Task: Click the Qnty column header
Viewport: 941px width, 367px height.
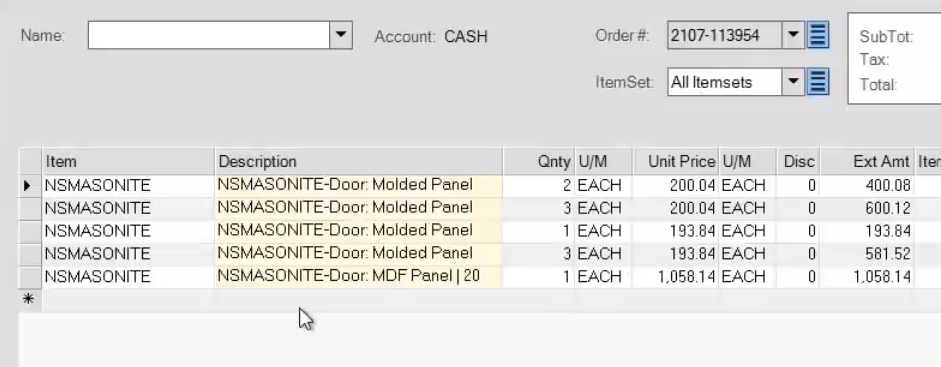Action: point(539,161)
